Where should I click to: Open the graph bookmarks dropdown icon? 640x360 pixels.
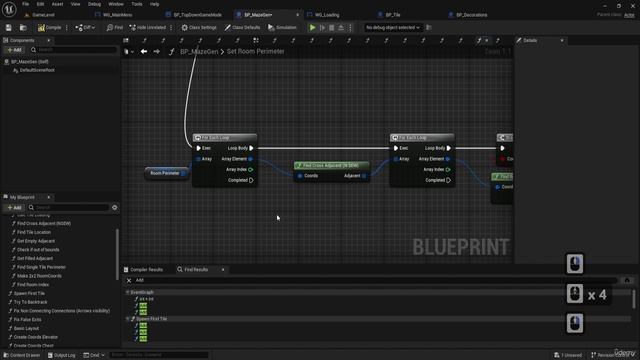[128, 51]
